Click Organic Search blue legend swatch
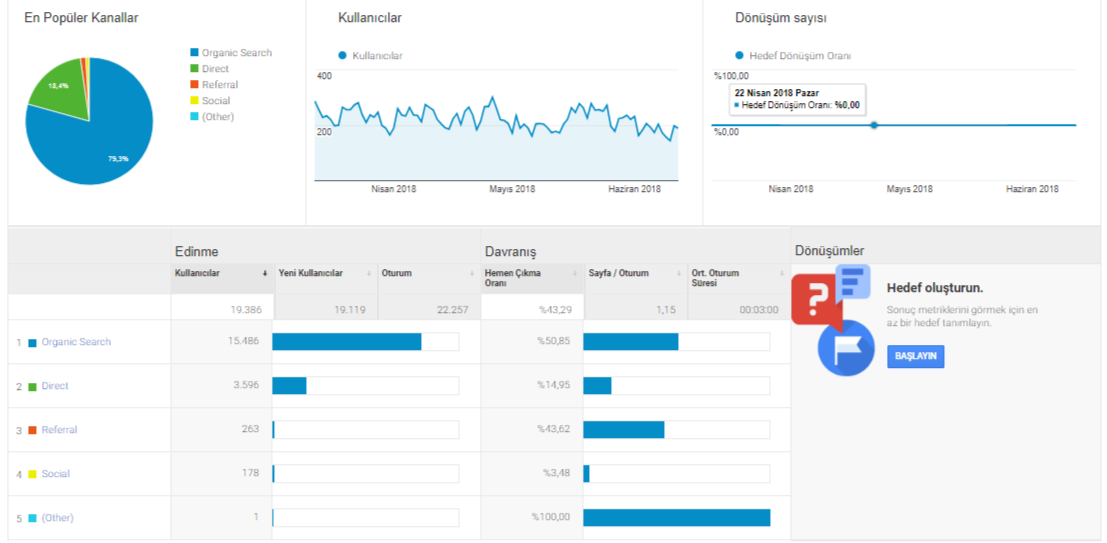 tap(194, 52)
